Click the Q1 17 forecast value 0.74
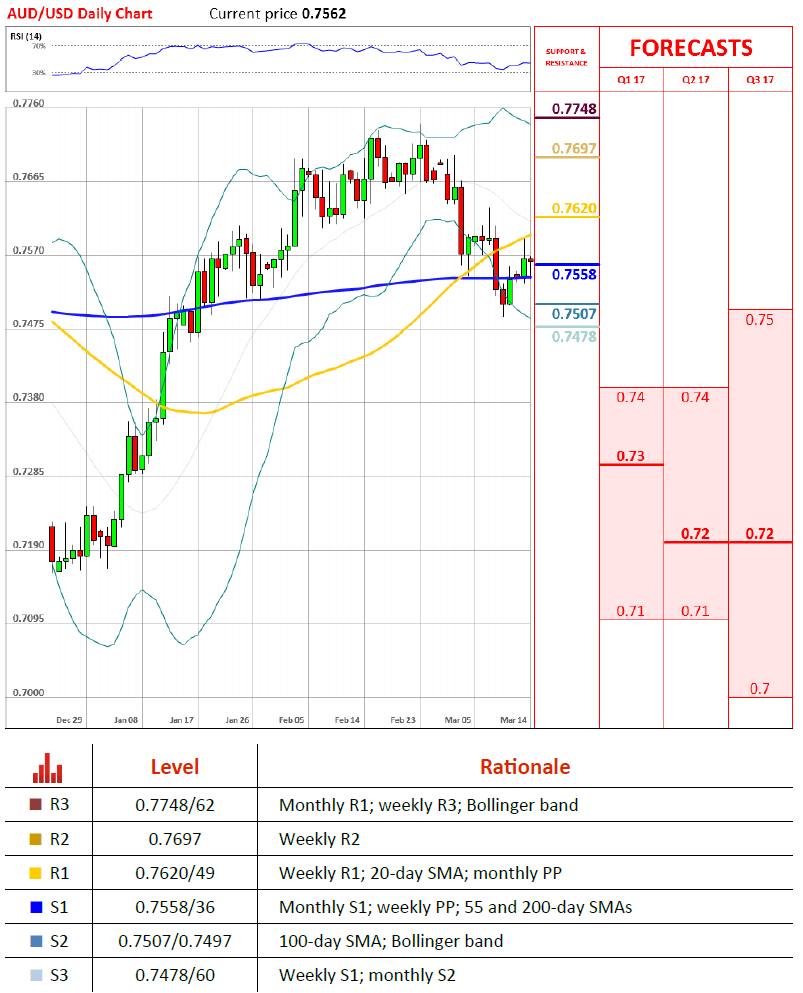803x993 pixels. point(631,397)
